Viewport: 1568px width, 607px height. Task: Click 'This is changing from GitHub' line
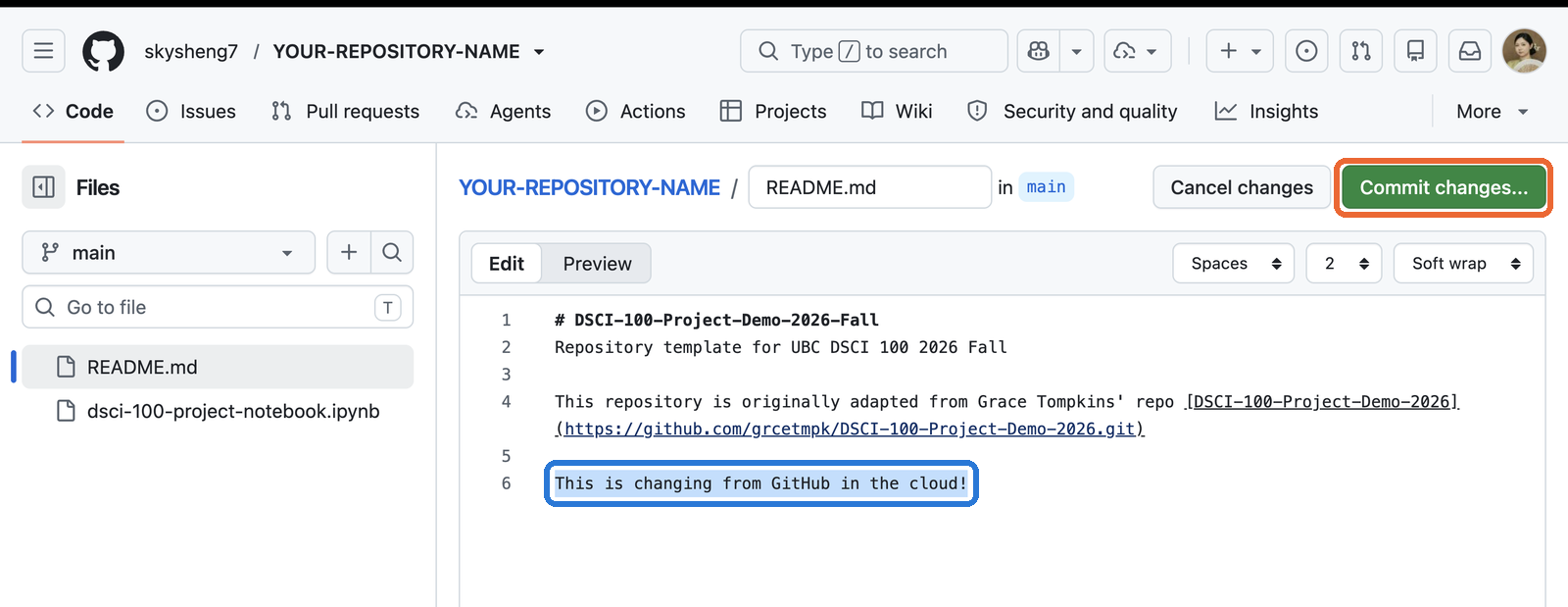760,483
